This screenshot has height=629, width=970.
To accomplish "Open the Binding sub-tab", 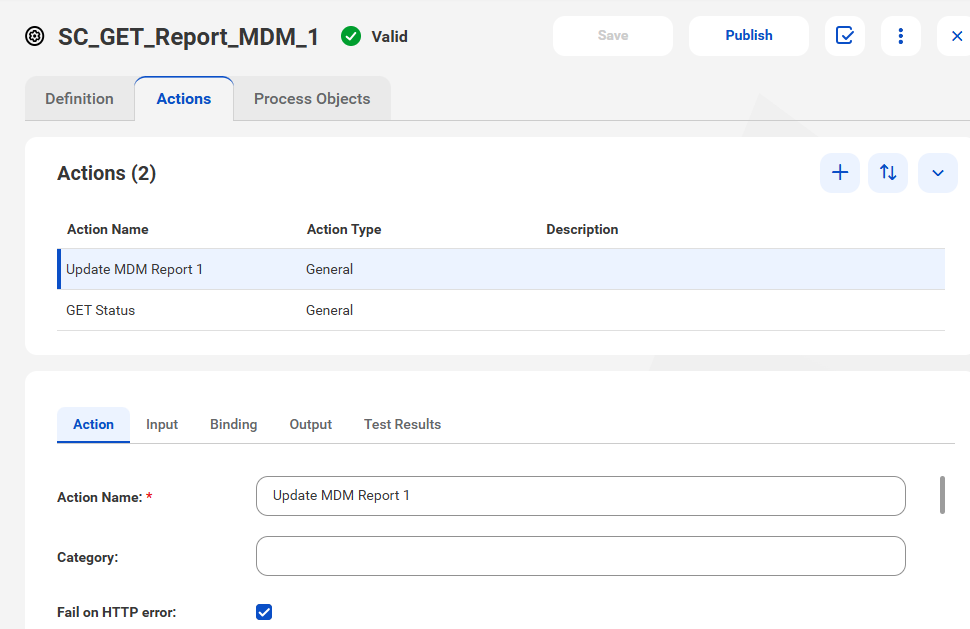I will (233, 424).
